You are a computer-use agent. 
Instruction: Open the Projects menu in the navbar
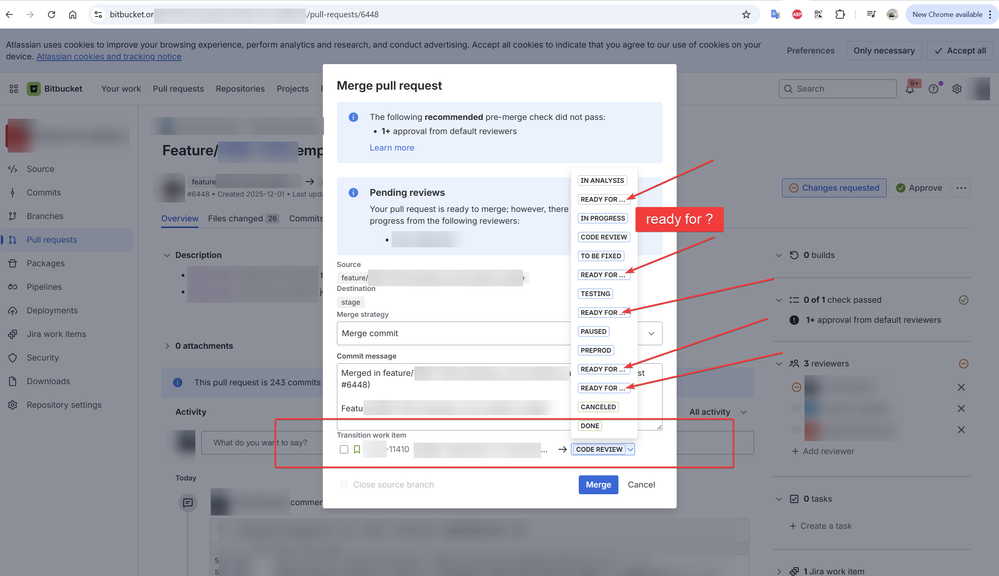[x=293, y=88]
